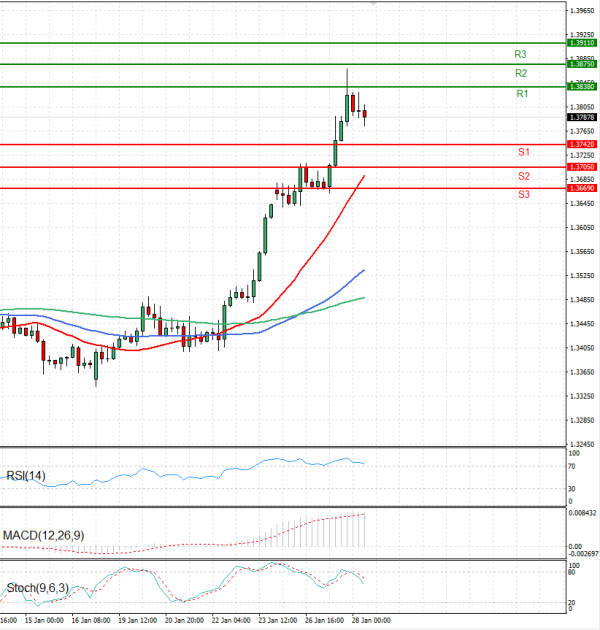The width and height of the screenshot is (600, 630).
Task: Select the S3 support label
Action: [523, 194]
